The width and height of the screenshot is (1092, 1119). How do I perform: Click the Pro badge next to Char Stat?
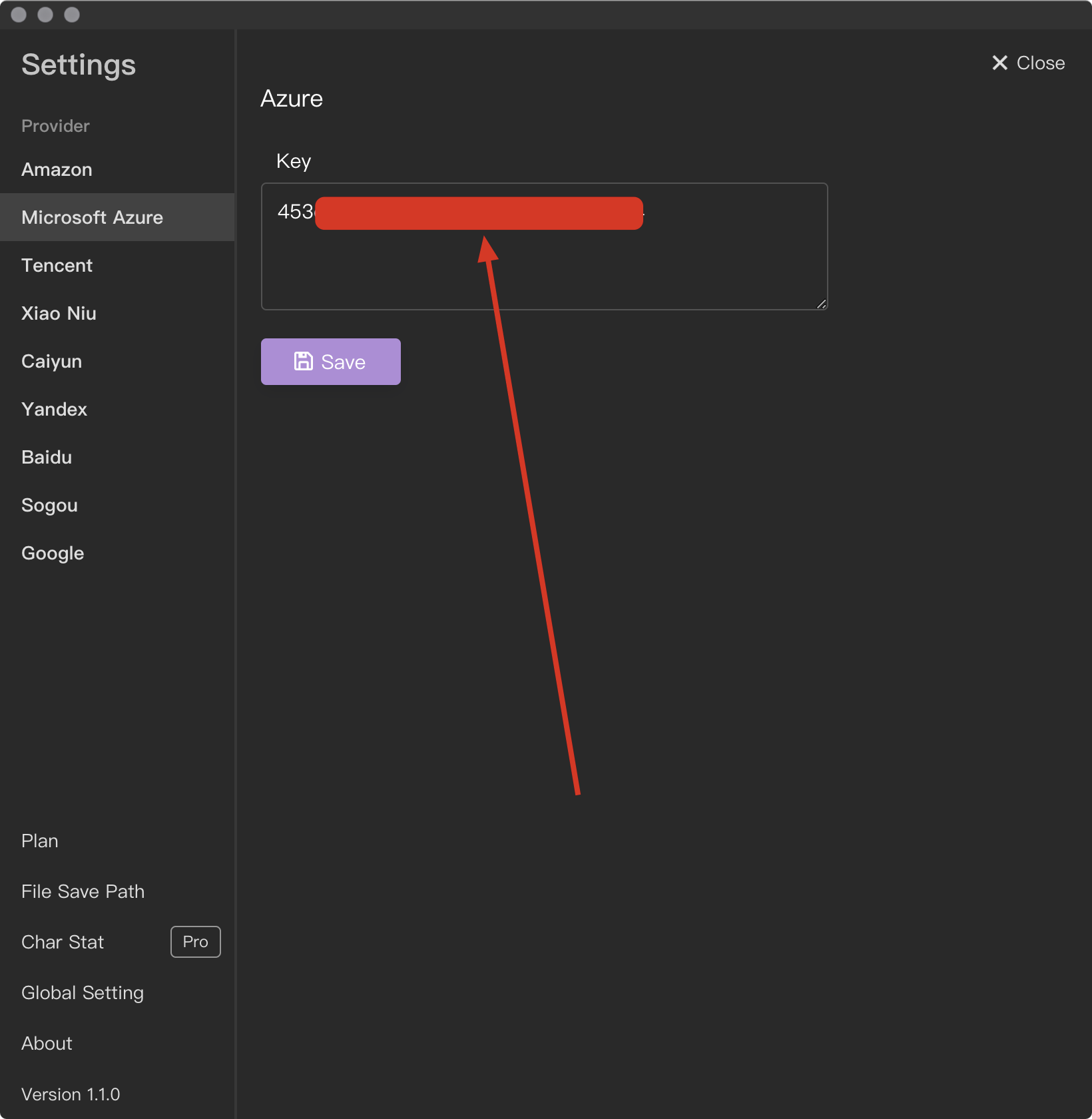[195, 941]
